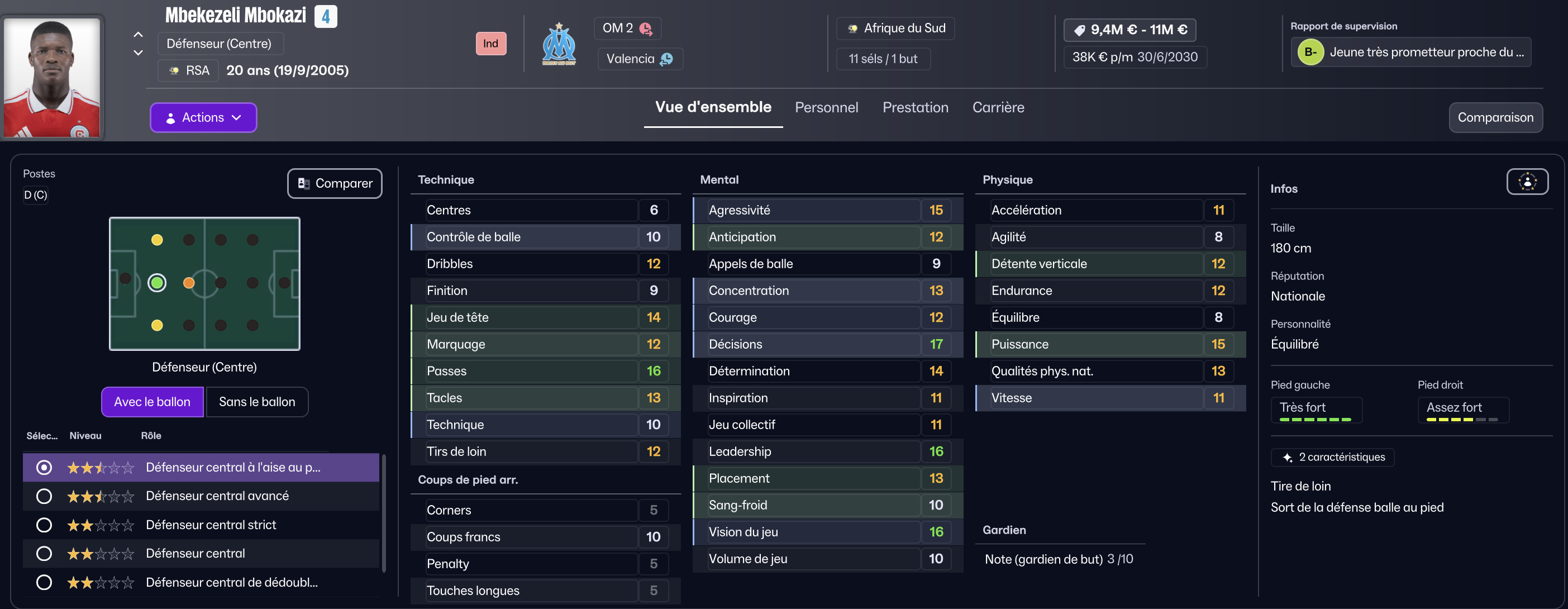1568x609 pixels.
Task: Select the Défenseur central strict role radio
Action: pos(44,525)
